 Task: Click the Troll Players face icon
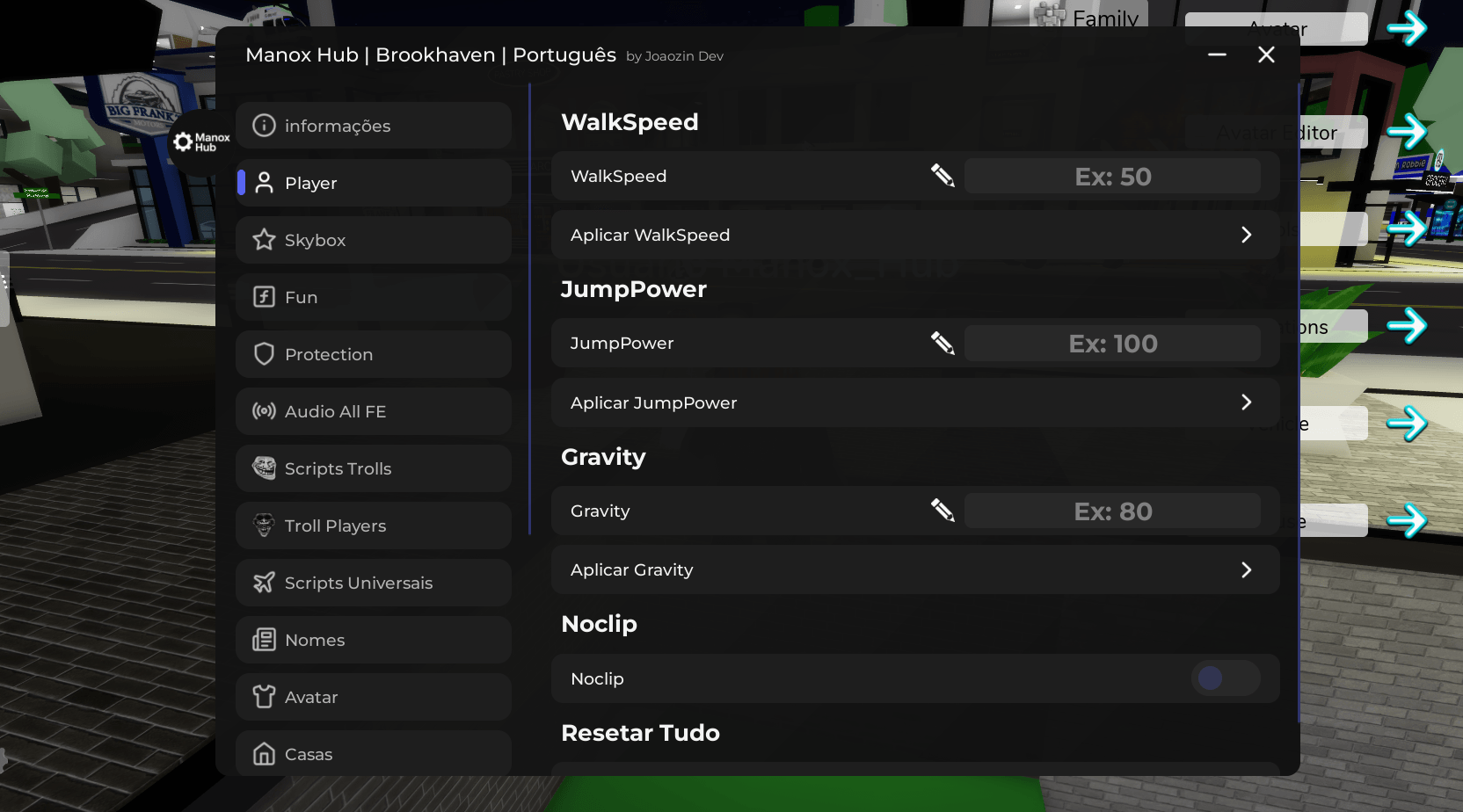264,526
